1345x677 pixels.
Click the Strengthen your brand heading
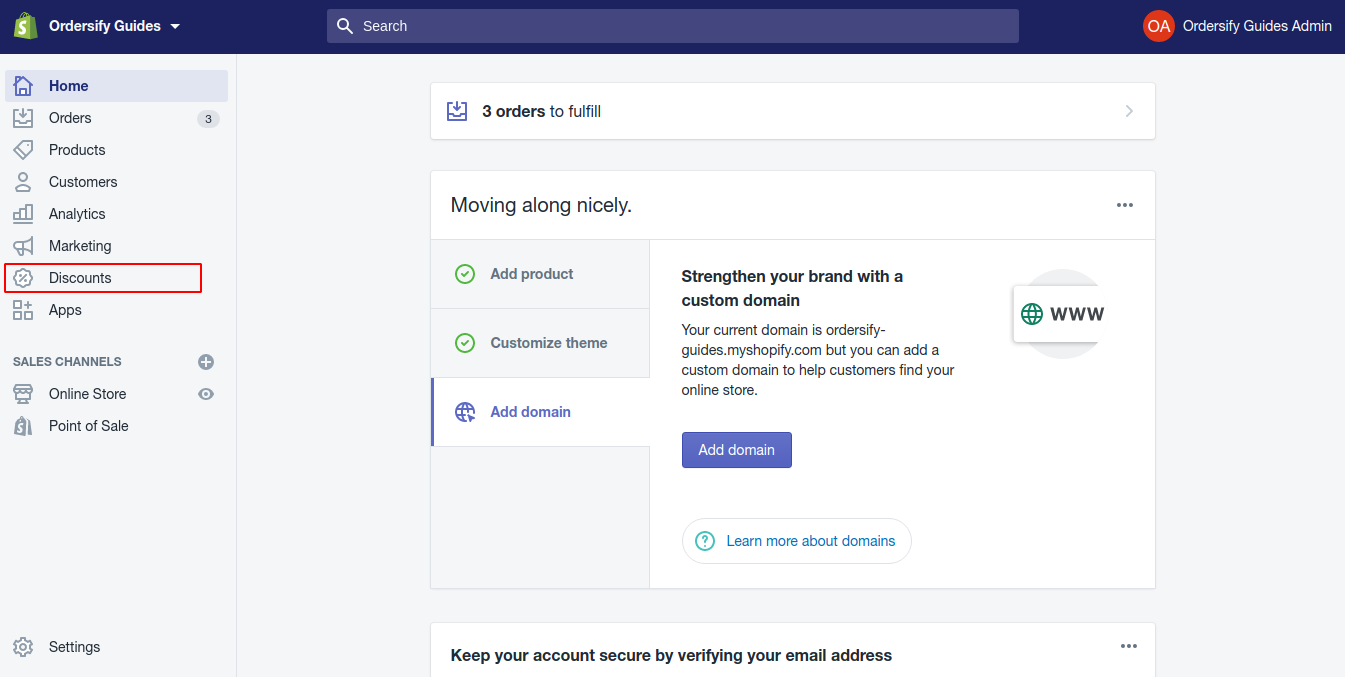(792, 288)
